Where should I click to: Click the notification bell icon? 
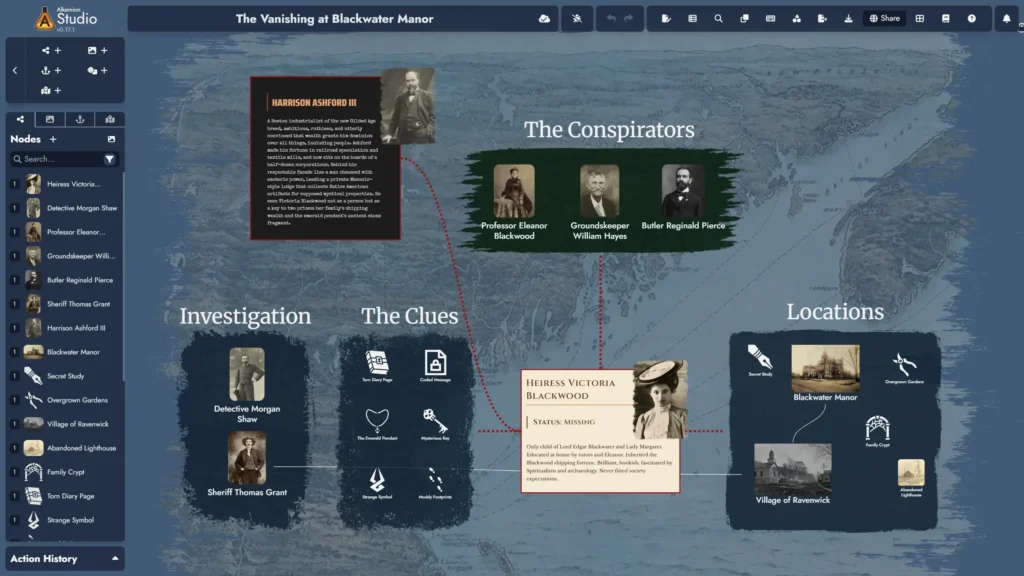1006,17
